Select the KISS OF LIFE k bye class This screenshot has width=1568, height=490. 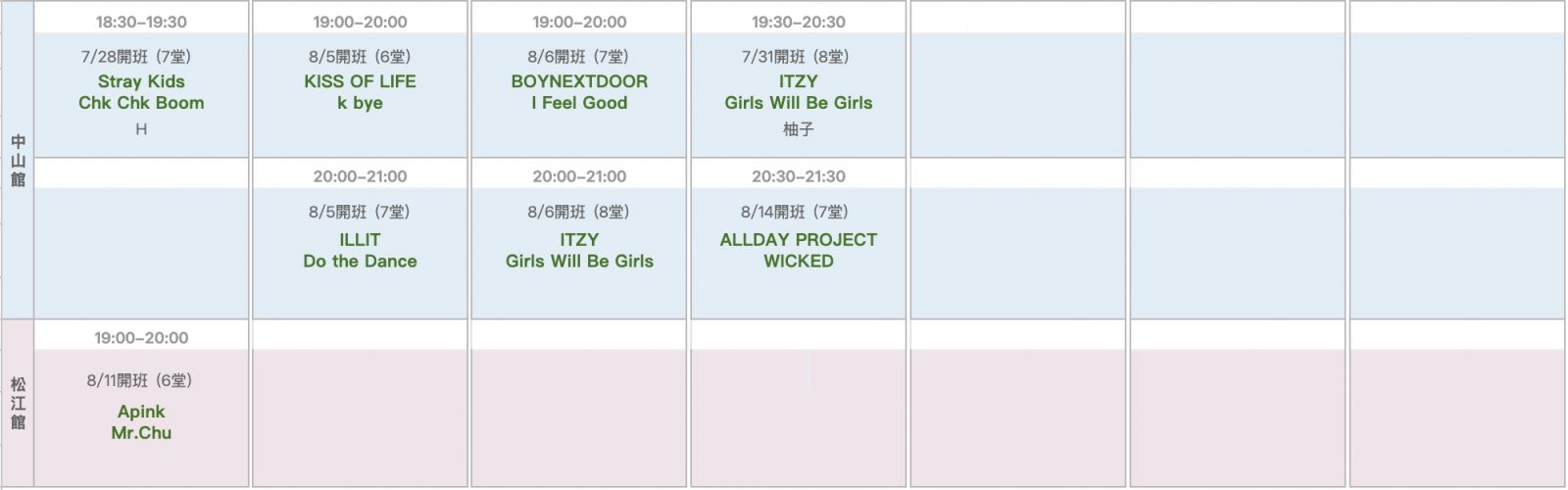point(360,92)
